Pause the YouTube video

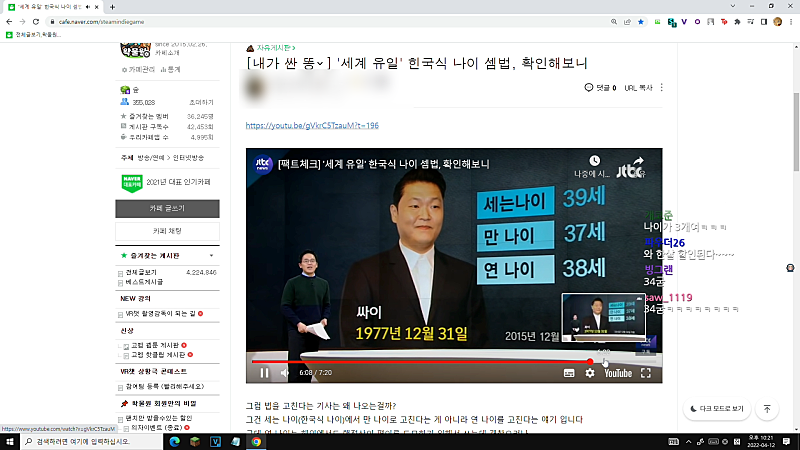click(x=264, y=373)
